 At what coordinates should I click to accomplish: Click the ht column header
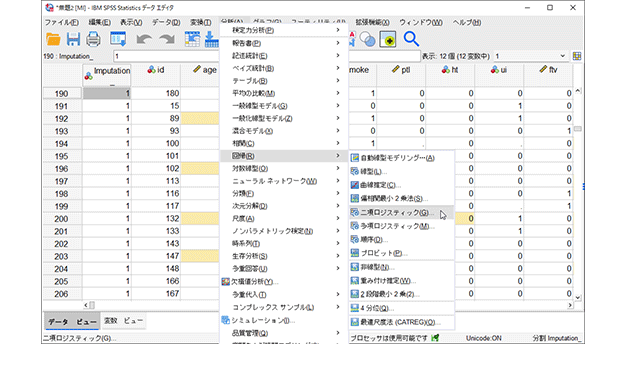click(450, 75)
